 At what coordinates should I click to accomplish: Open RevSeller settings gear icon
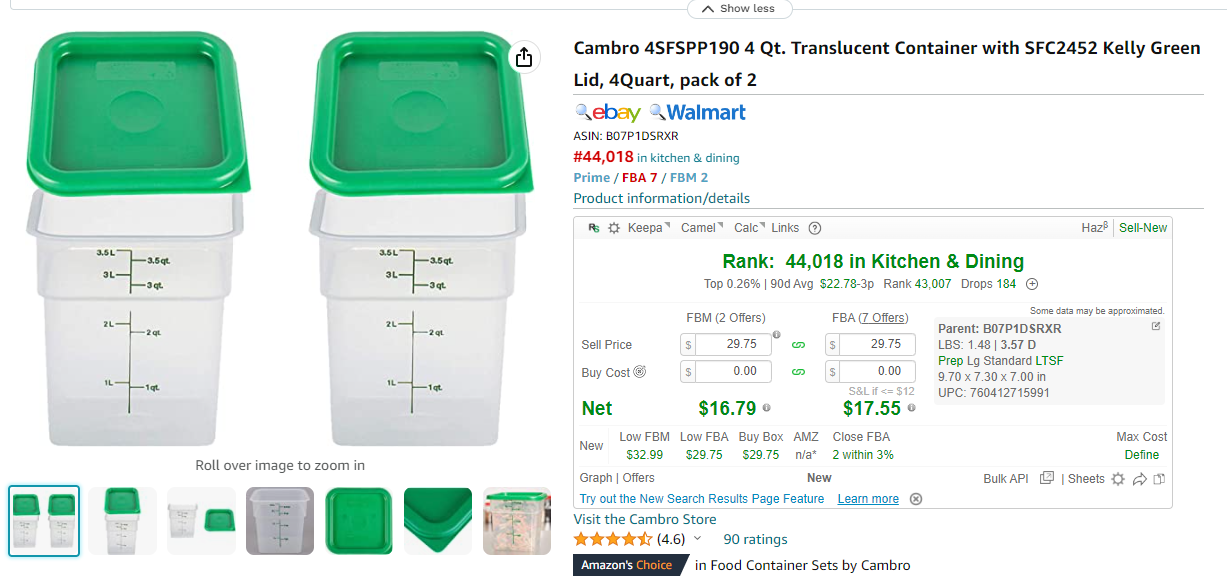click(x=614, y=228)
